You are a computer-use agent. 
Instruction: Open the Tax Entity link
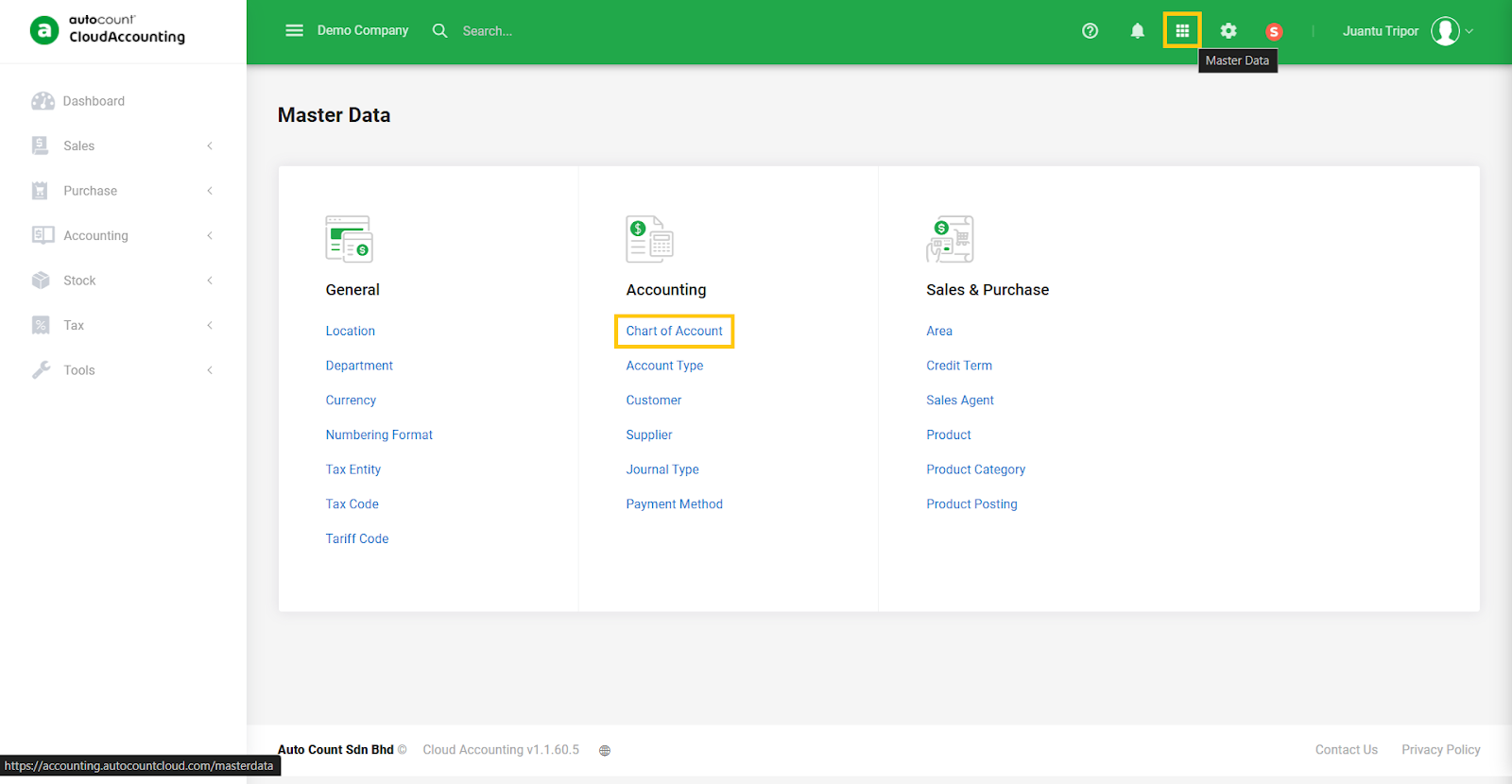pos(353,469)
